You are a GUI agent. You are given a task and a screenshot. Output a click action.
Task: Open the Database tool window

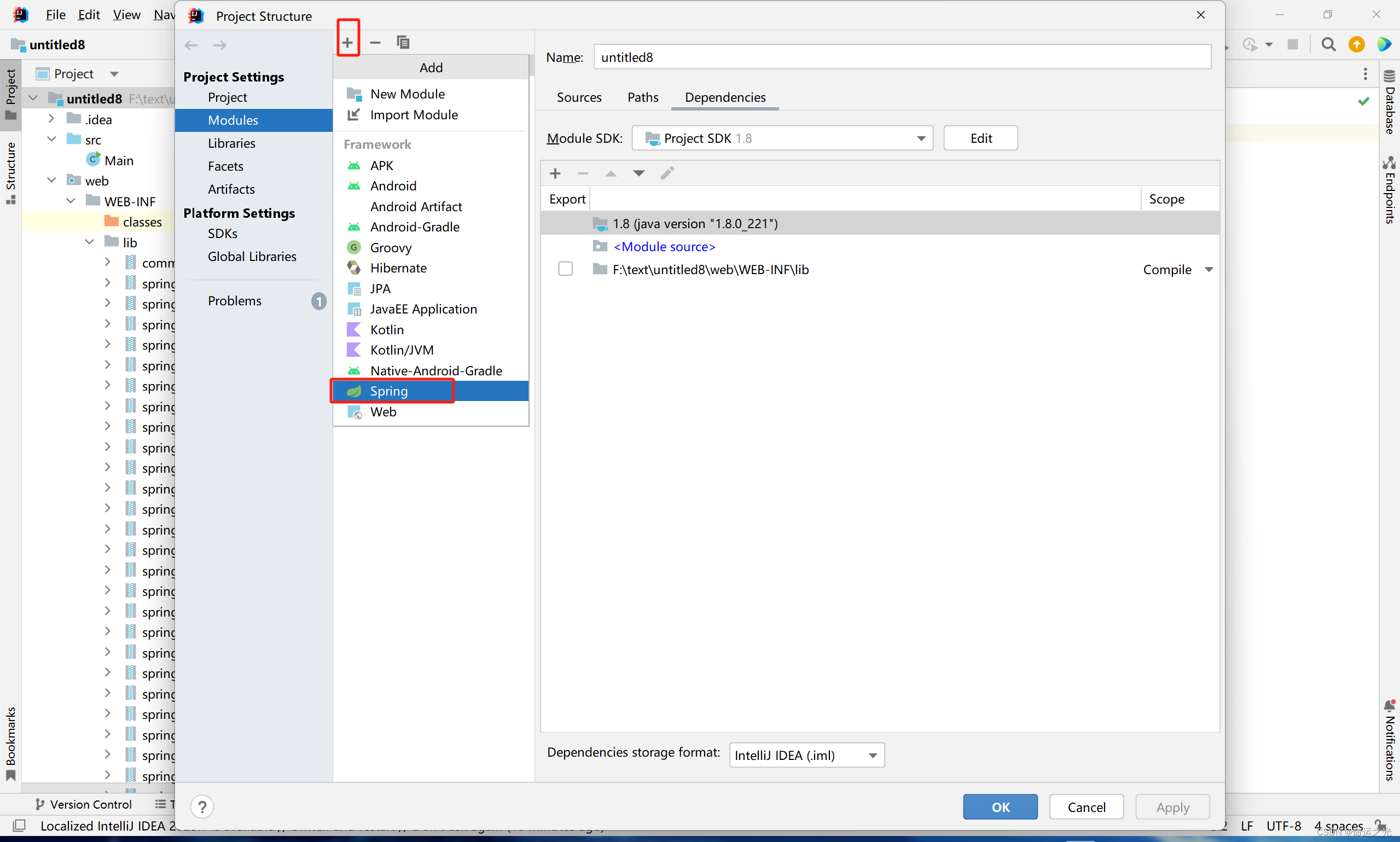1389,102
